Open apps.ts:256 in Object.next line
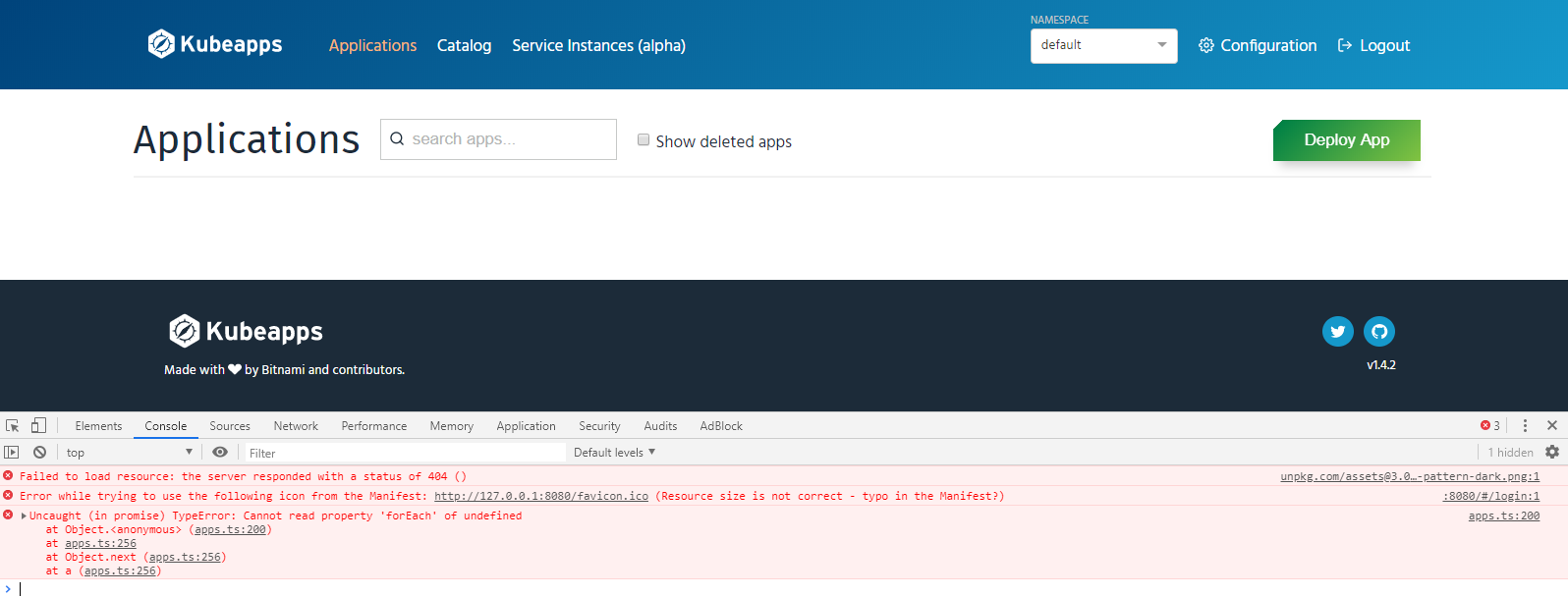1568x597 pixels. (x=185, y=557)
